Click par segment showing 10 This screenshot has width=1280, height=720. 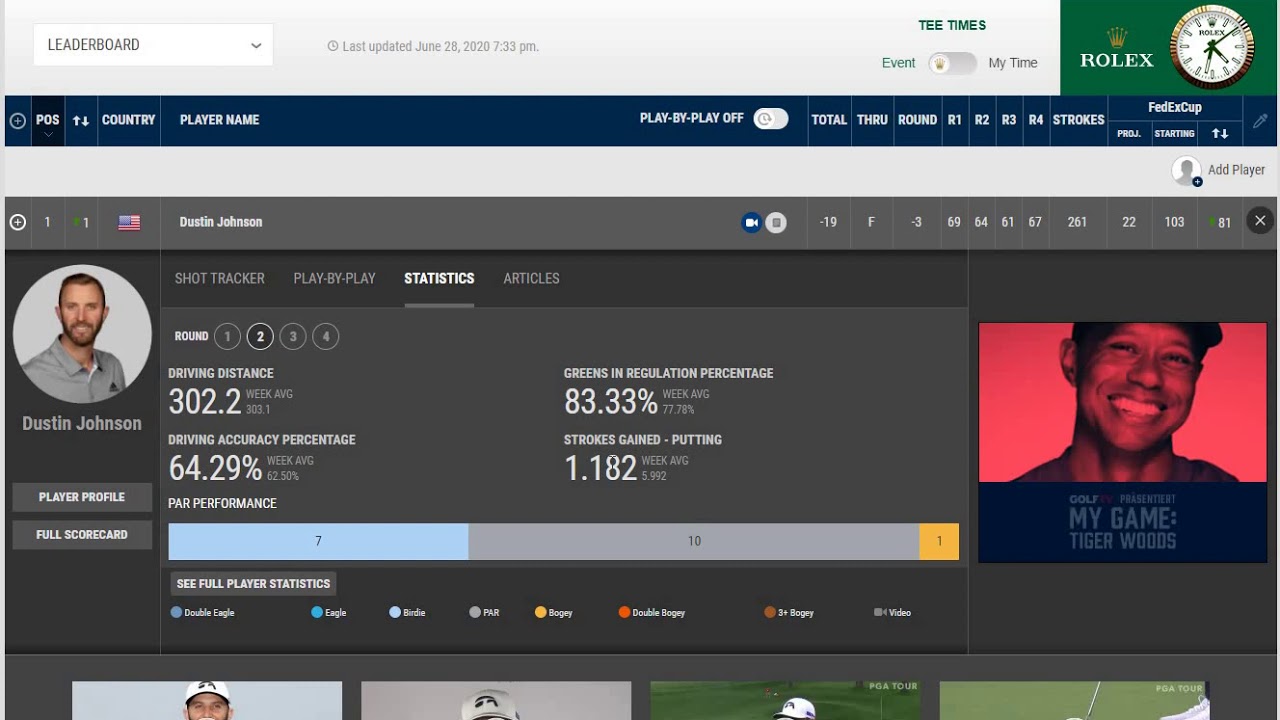pos(694,541)
